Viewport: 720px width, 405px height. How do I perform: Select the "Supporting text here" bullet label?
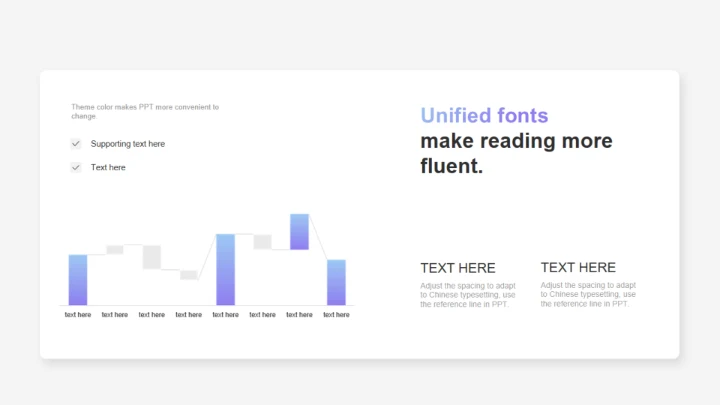pyautogui.click(x=128, y=144)
